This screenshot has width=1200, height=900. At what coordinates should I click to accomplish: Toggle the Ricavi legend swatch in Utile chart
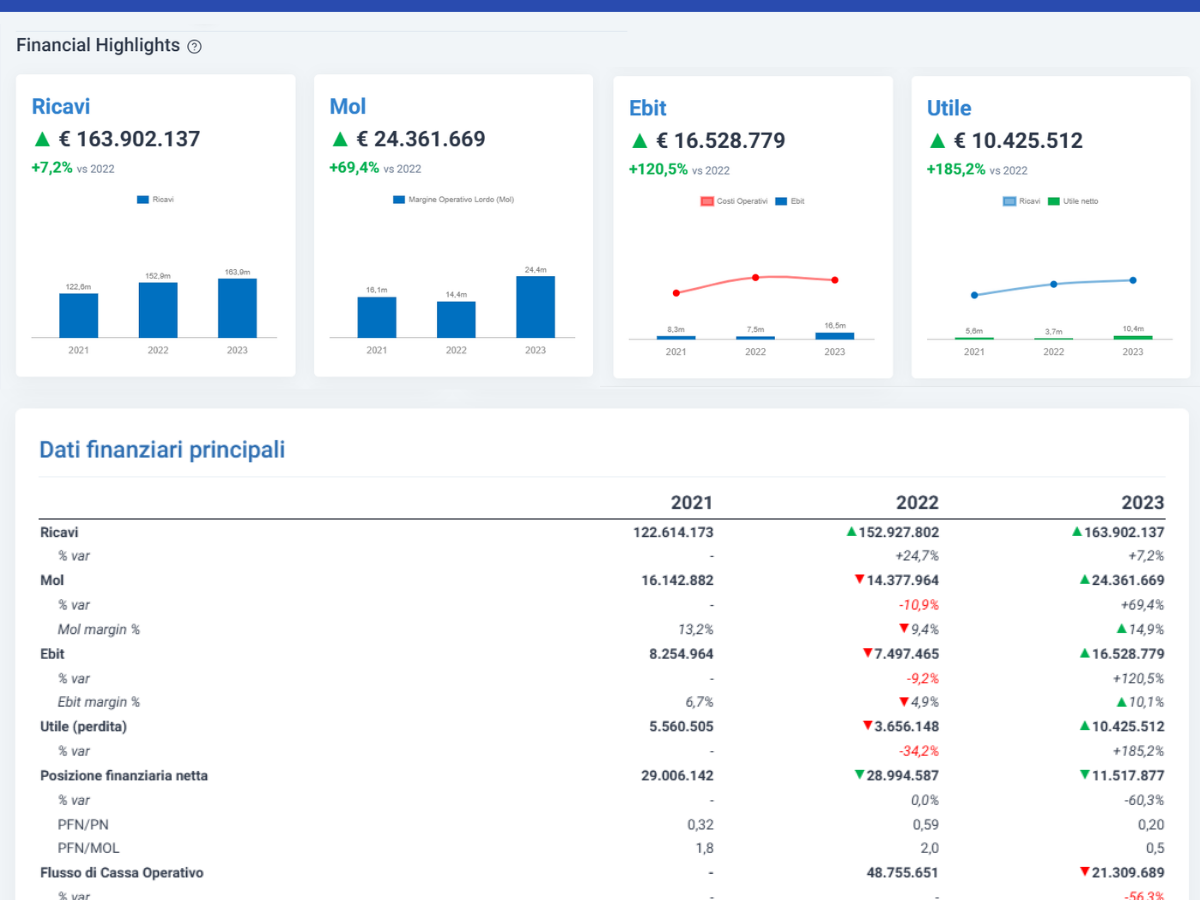pos(1009,201)
